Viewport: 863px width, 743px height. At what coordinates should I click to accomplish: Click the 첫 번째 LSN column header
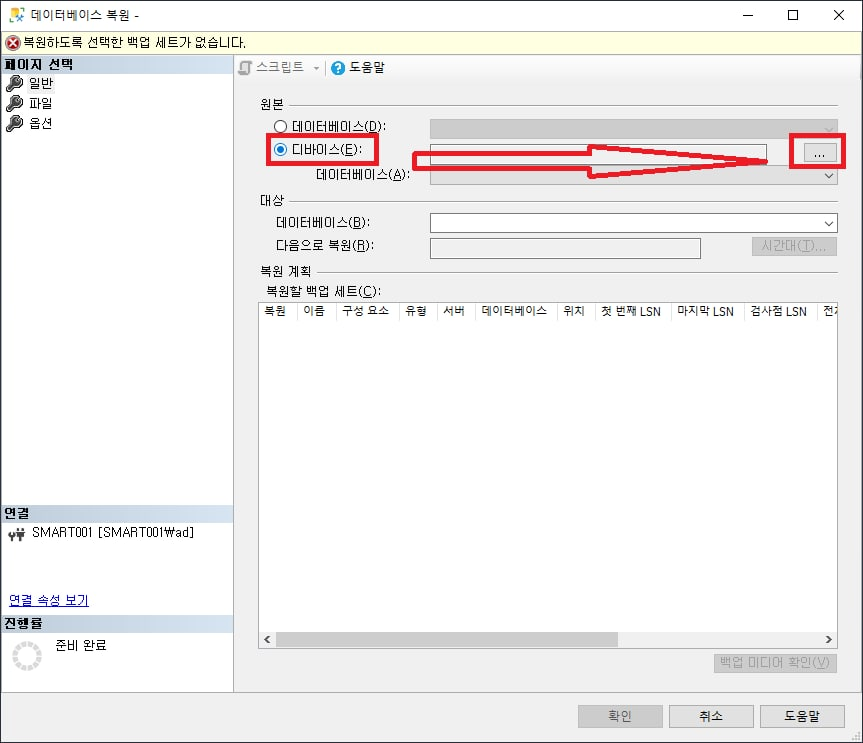(x=633, y=311)
